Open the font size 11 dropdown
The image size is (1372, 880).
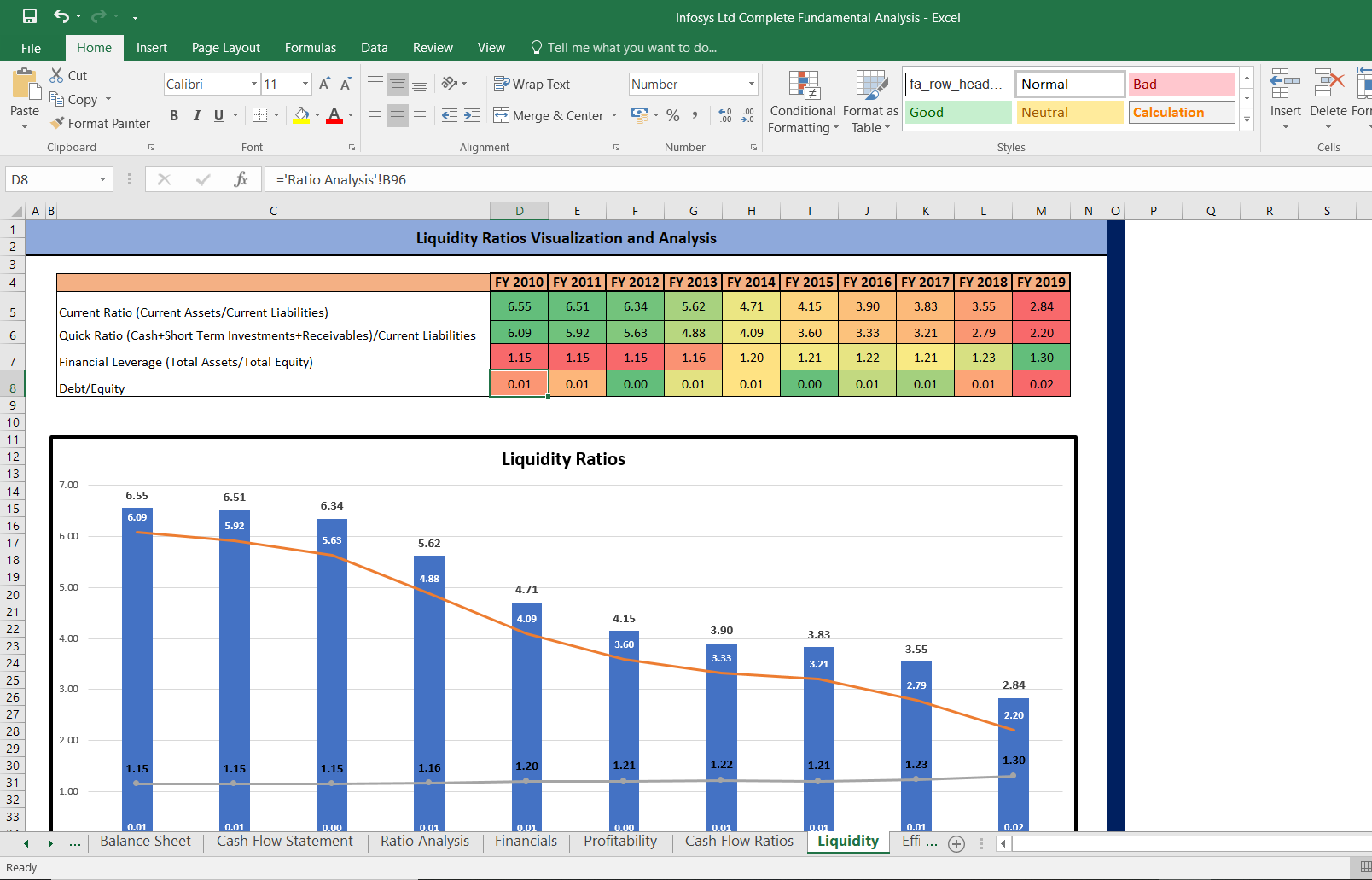click(305, 84)
